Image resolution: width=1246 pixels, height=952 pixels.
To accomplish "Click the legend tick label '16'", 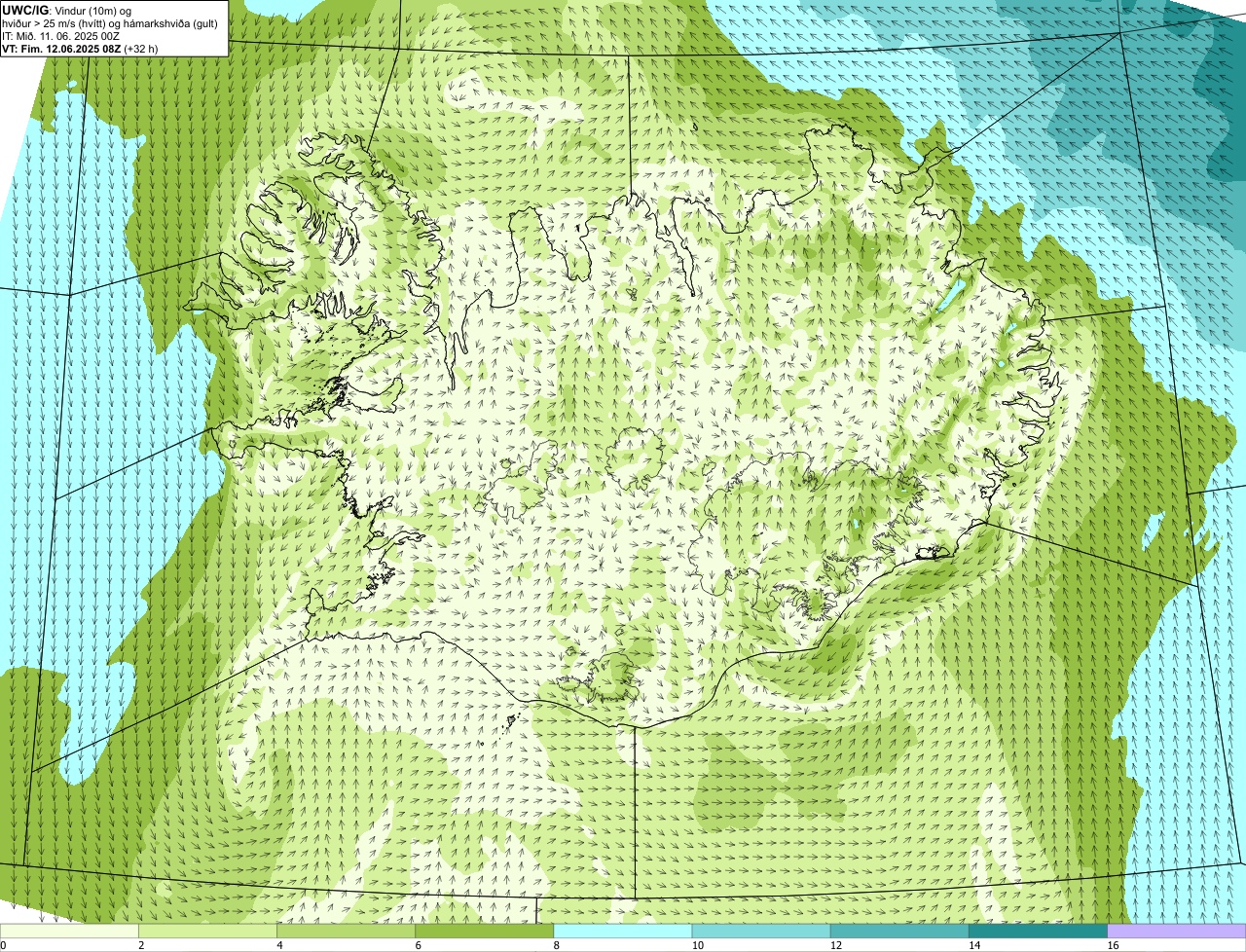I will coord(1113,945).
